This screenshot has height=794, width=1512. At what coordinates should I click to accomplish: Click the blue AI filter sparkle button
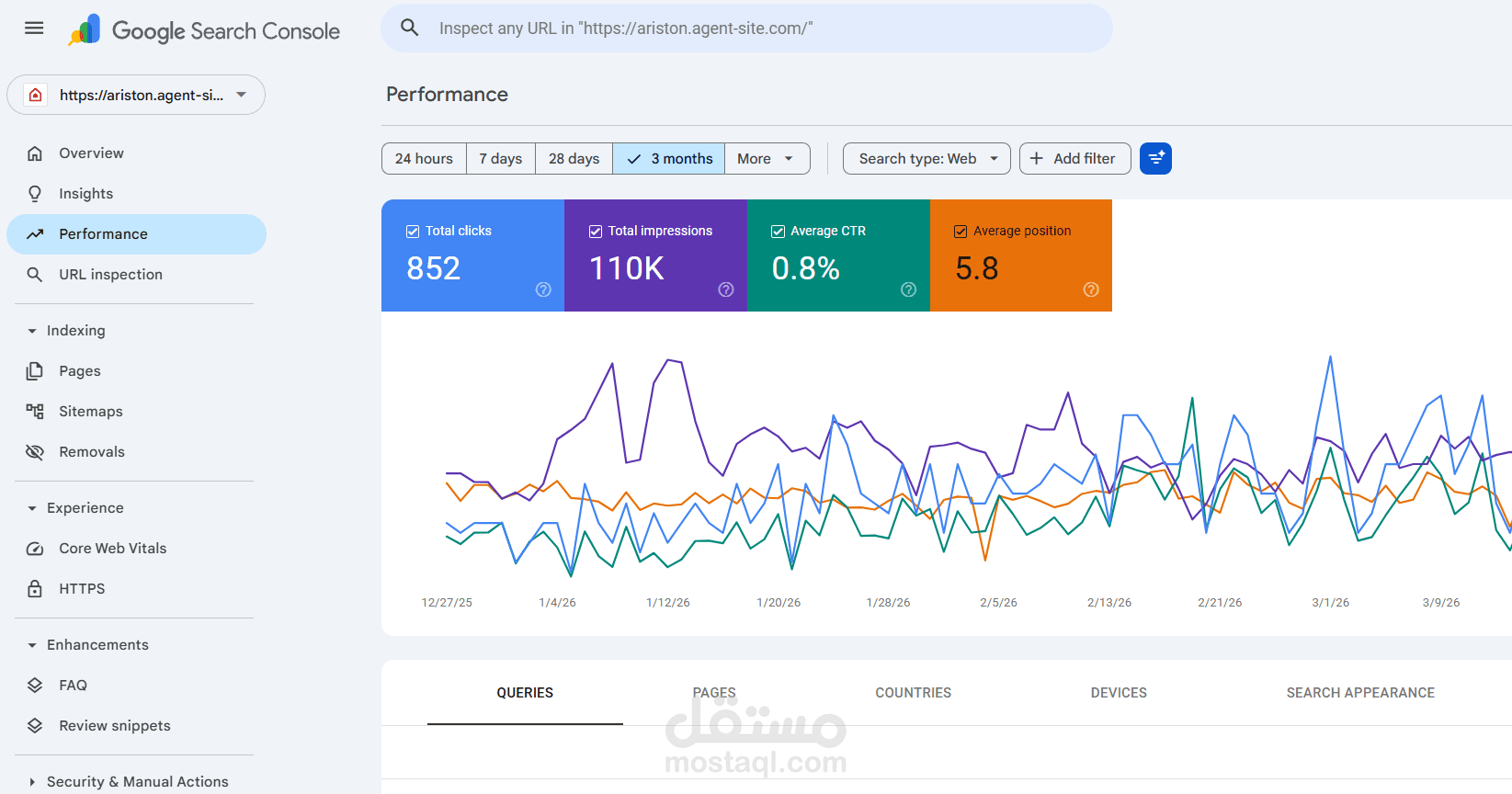pos(1155,159)
